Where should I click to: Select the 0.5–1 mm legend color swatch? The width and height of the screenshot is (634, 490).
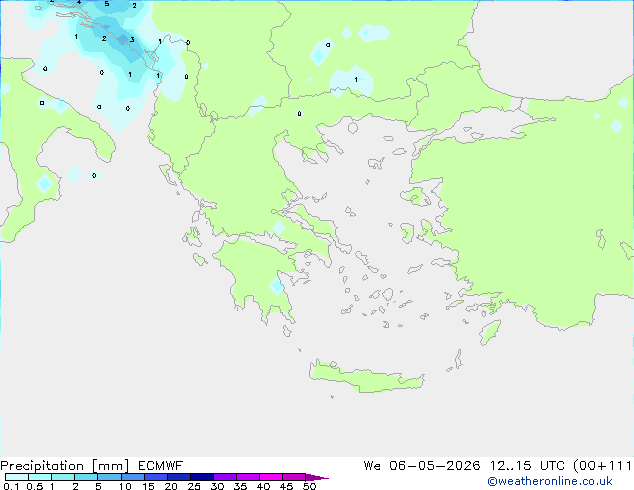tap(40, 477)
